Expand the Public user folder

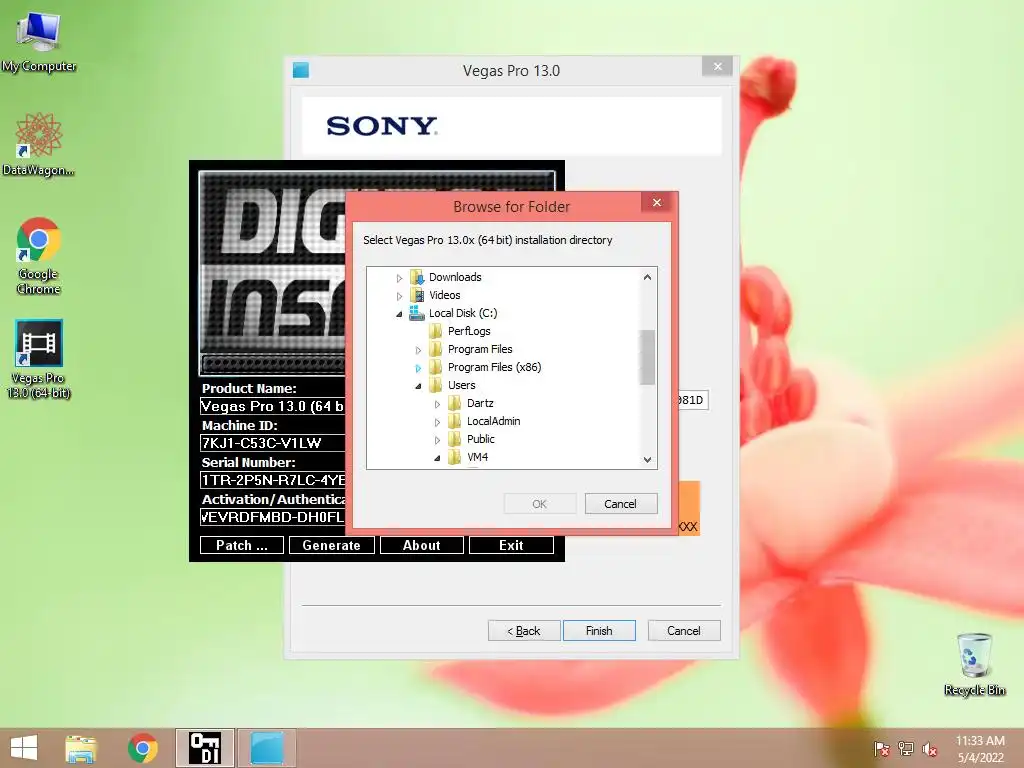pos(437,440)
